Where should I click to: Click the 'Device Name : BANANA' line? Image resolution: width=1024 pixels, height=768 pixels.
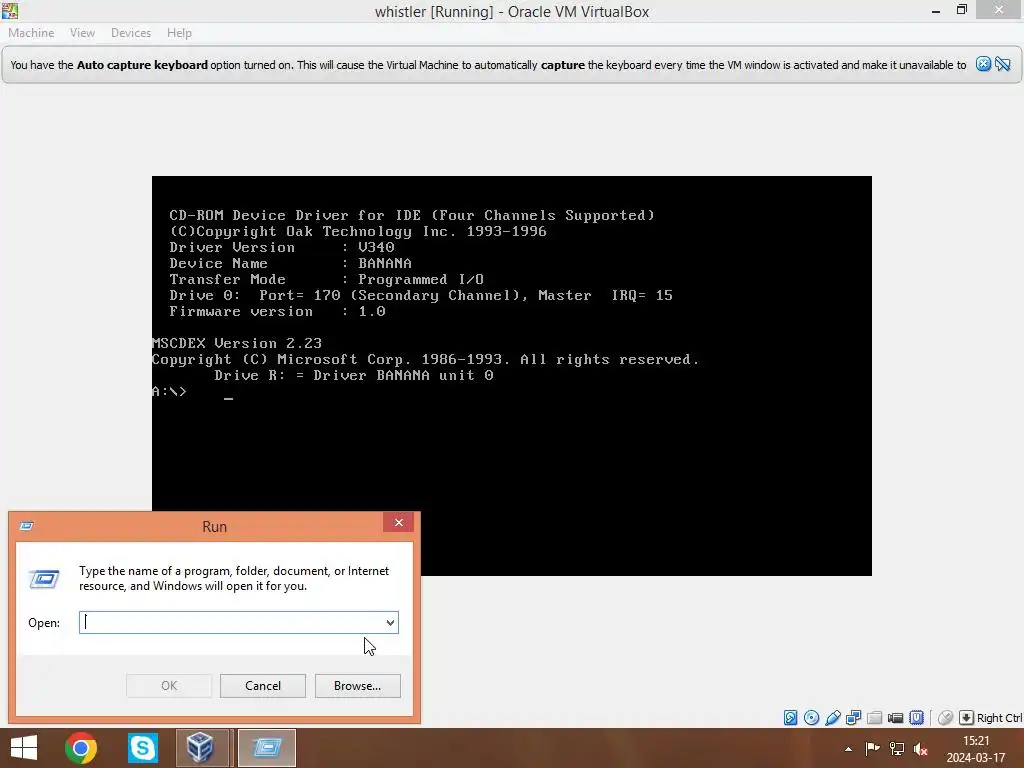pyautogui.click(x=291, y=263)
